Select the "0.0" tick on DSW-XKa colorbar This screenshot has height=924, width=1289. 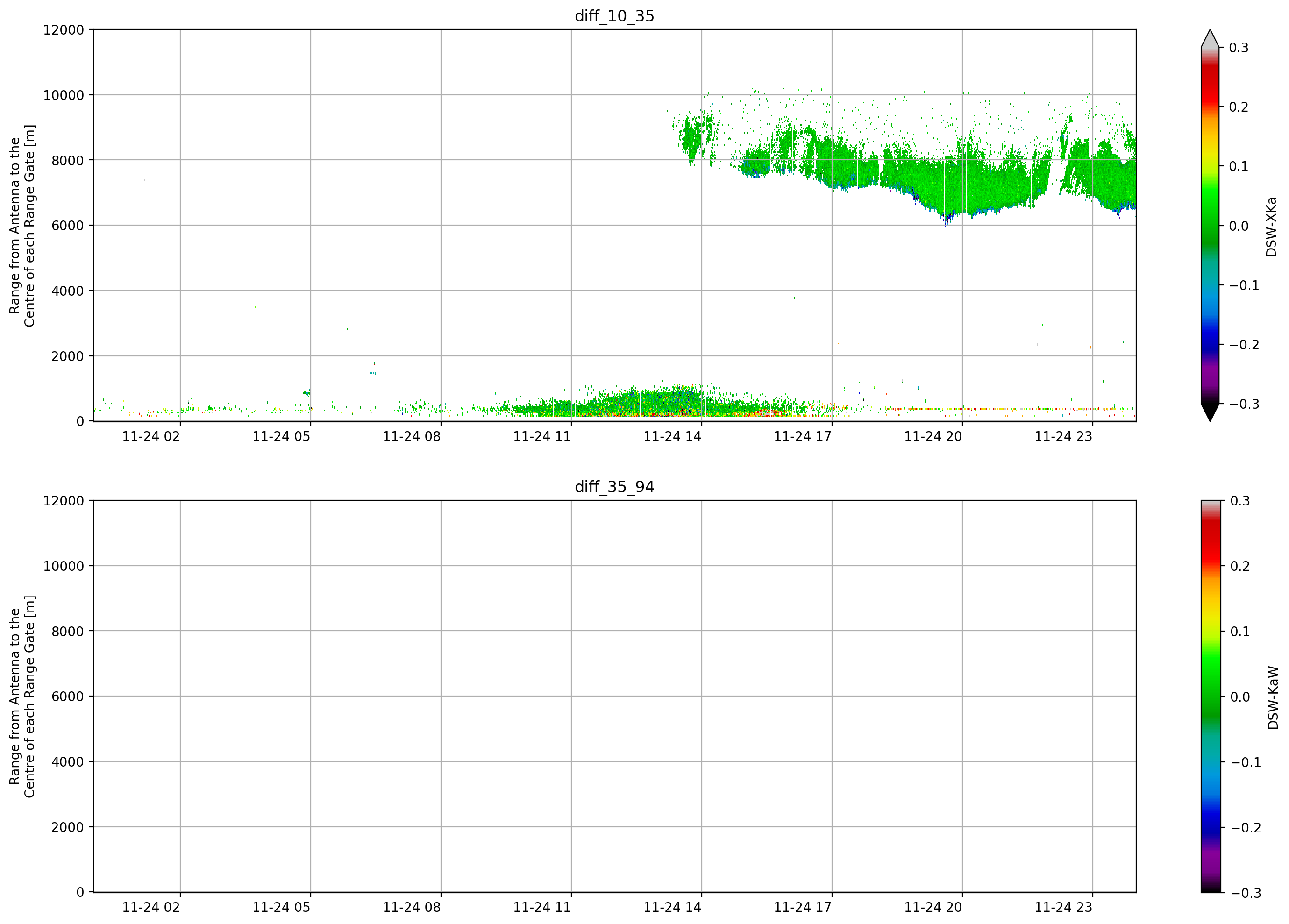click(x=1239, y=226)
